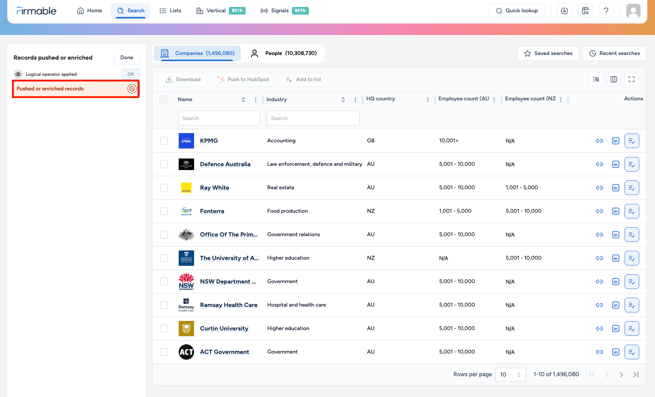Open the Rows per page dropdown
The image size is (655, 397).
(510, 374)
